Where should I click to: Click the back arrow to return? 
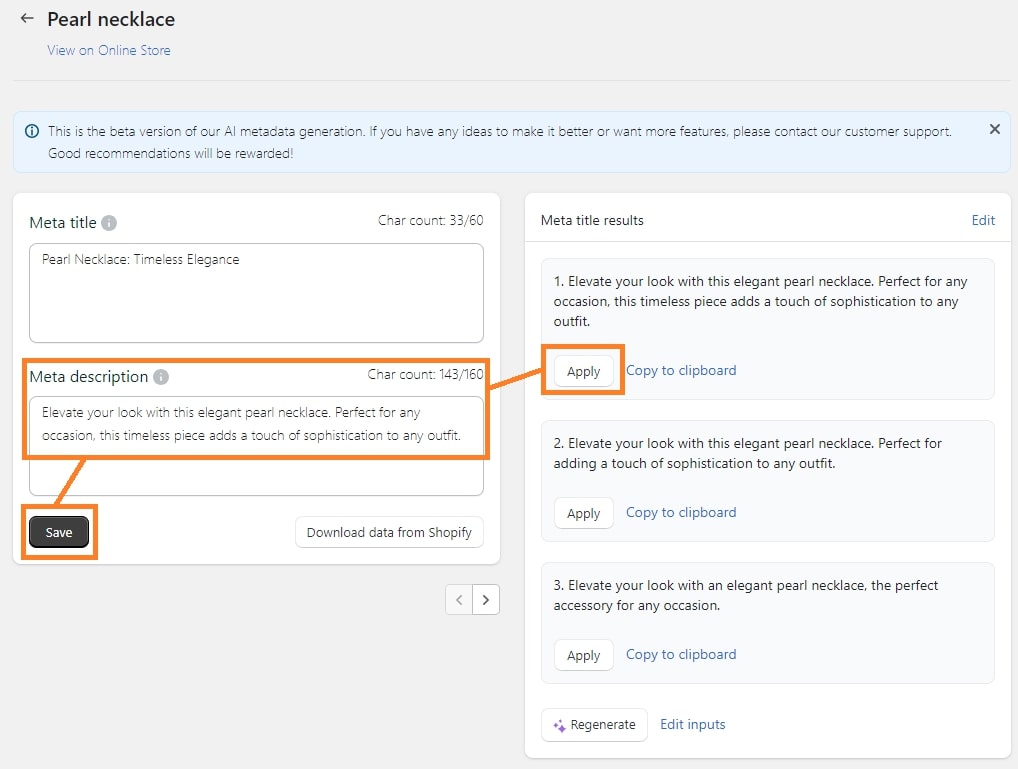[26, 18]
